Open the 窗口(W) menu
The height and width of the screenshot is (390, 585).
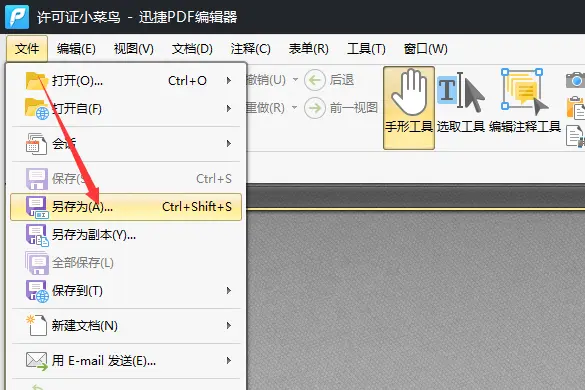(x=426, y=49)
